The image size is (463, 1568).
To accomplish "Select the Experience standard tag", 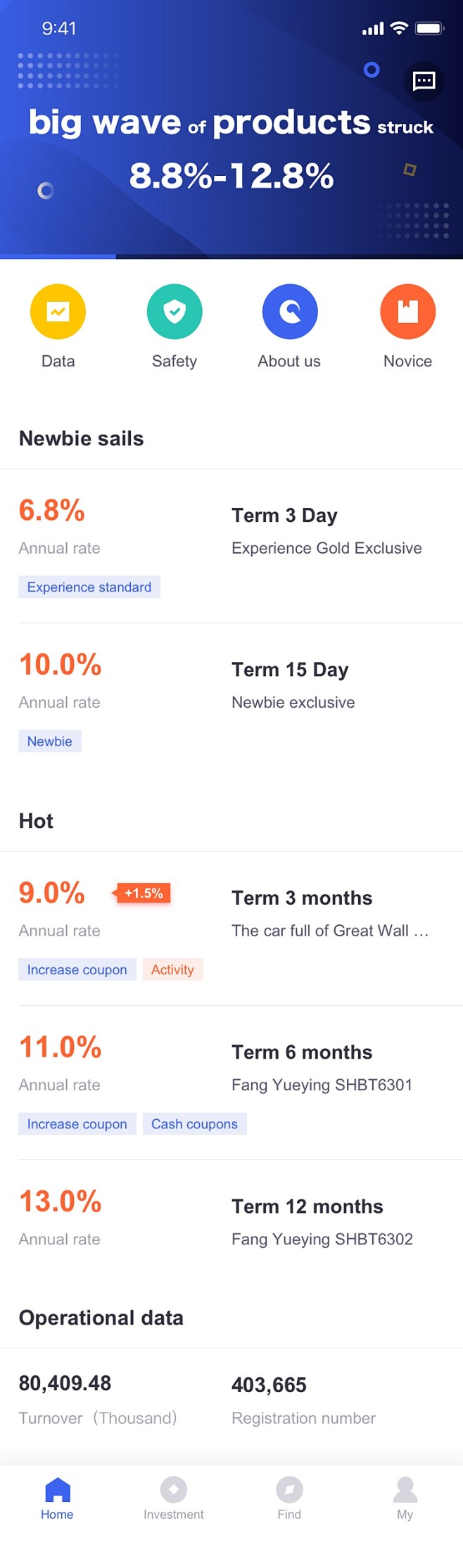I will [x=89, y=587].
